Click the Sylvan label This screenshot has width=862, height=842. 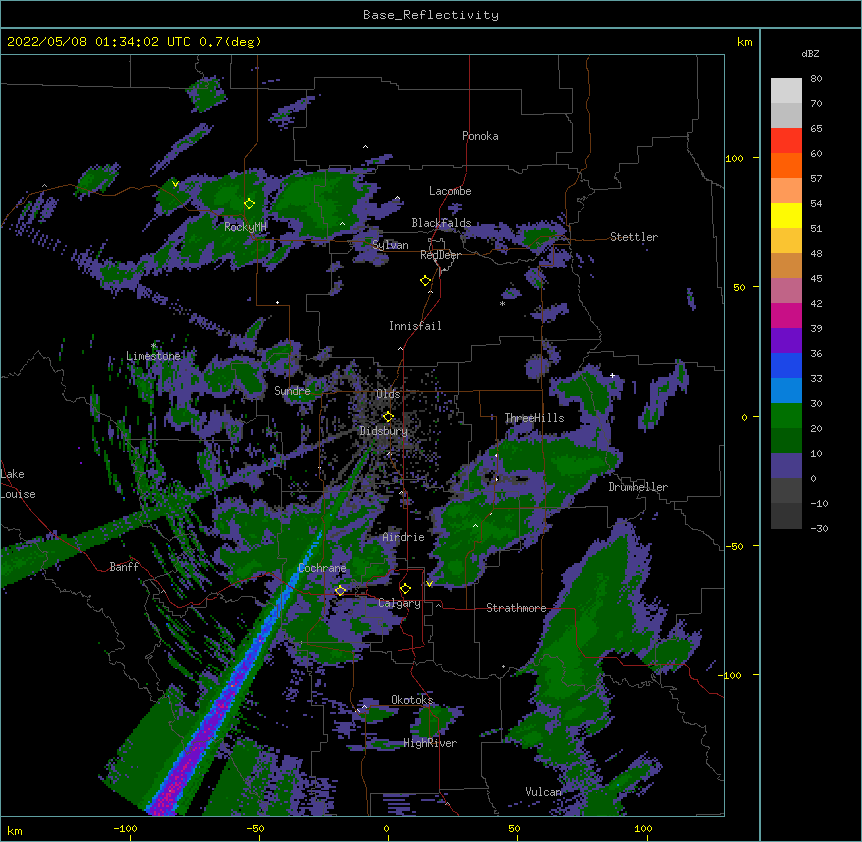point(390,245)
